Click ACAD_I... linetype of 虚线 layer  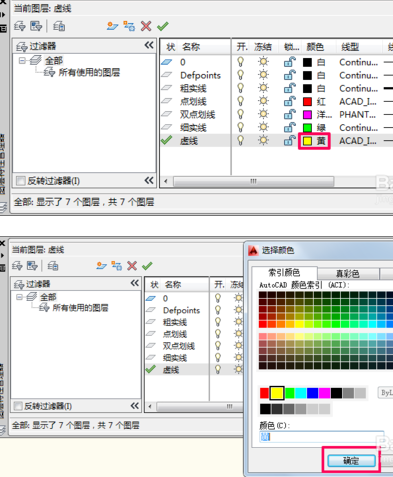point(358,141)
